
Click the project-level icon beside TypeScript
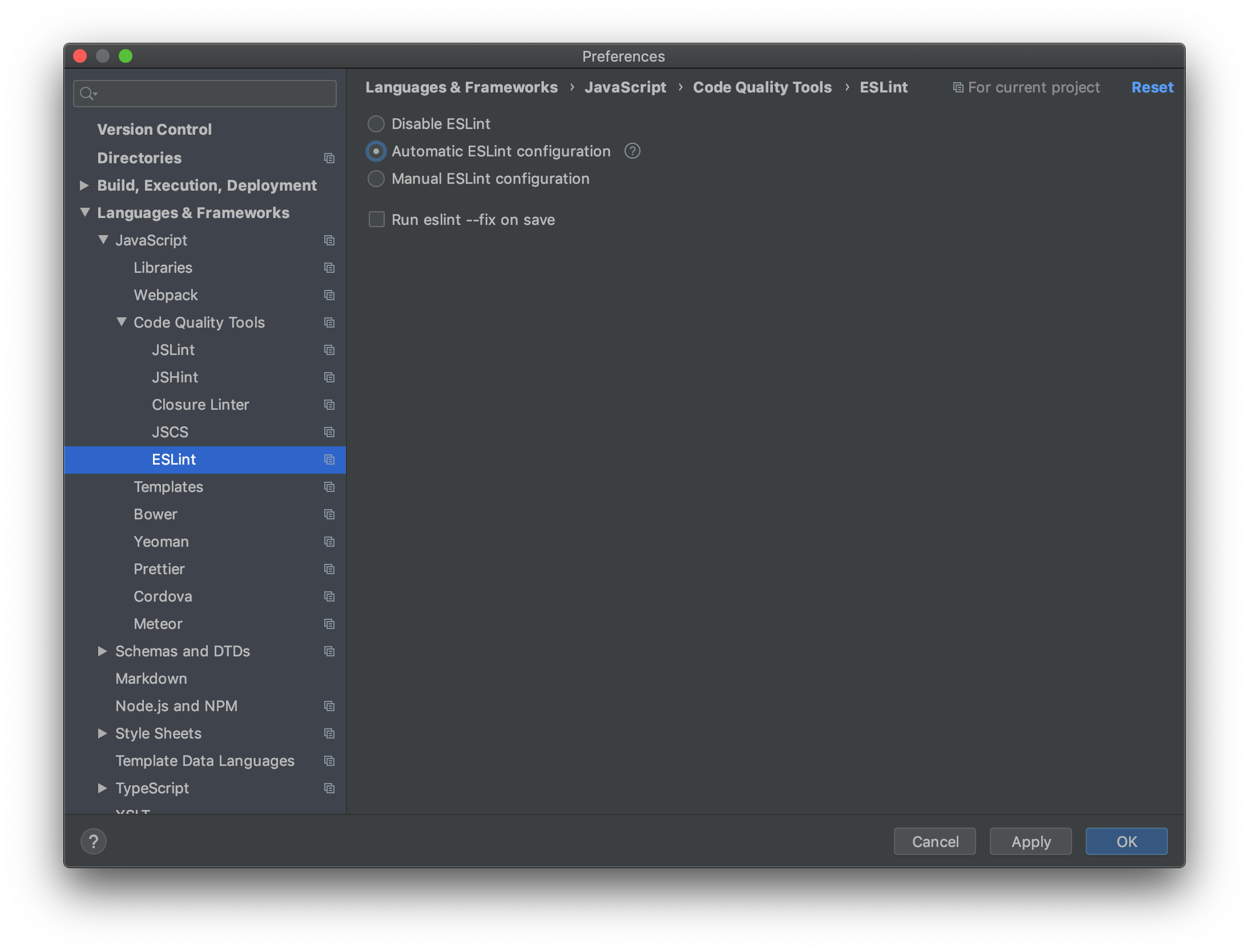(329, 788)
